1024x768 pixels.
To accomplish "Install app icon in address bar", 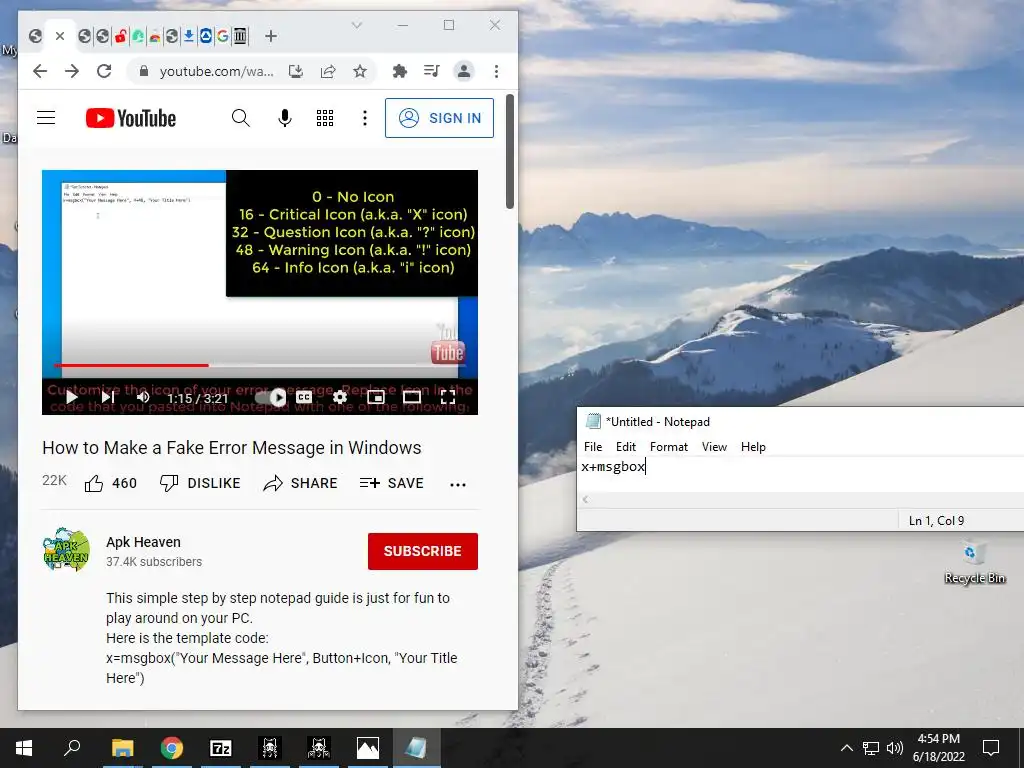I will click(296, 71).
